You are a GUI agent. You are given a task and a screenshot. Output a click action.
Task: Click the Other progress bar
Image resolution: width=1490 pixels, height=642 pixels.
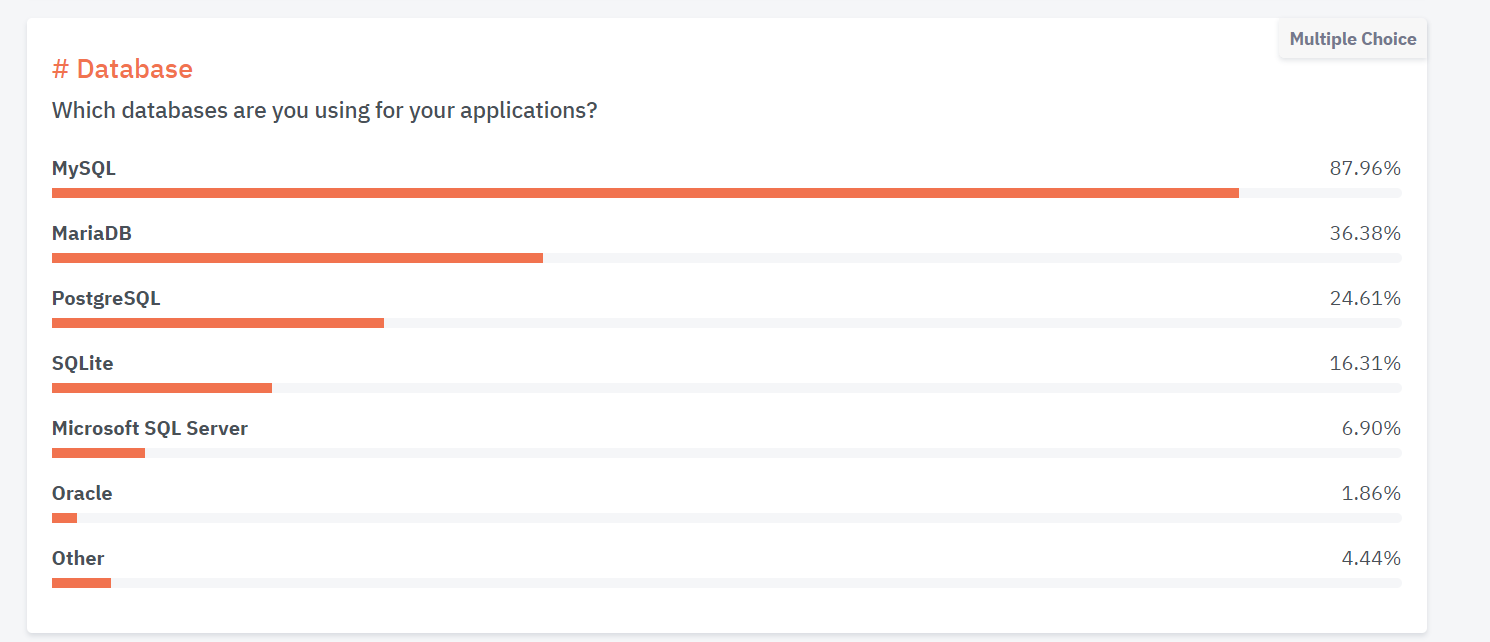(726, 583)
